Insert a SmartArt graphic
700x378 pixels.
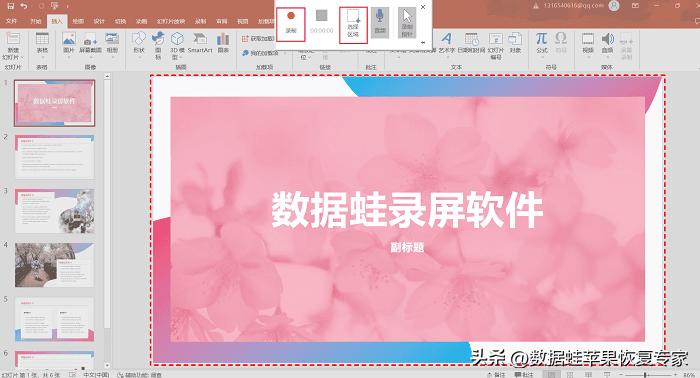click(200, 43)
